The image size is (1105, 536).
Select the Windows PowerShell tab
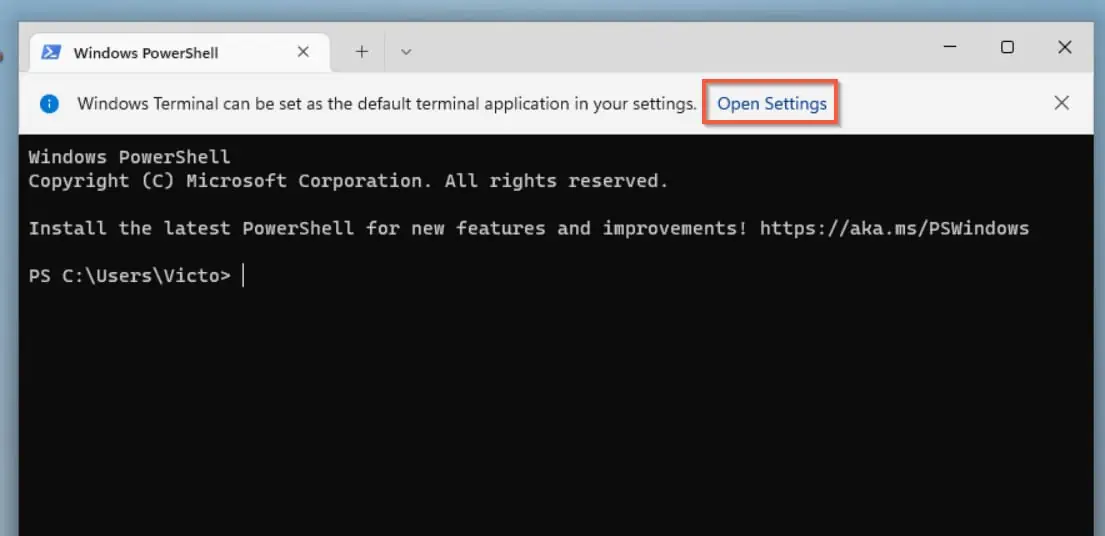click(x=179, y=52)
